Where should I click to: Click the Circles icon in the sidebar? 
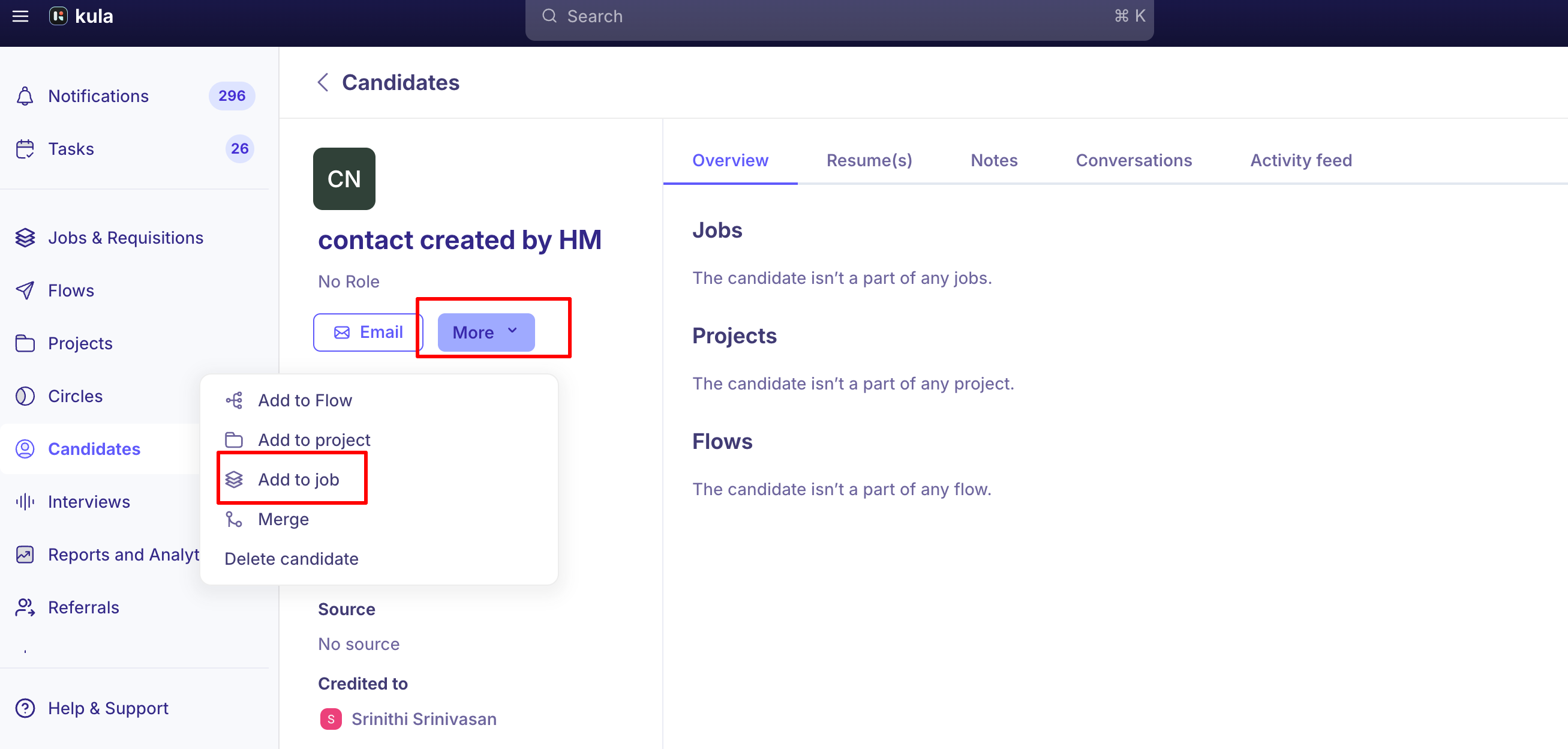[25, 397]
